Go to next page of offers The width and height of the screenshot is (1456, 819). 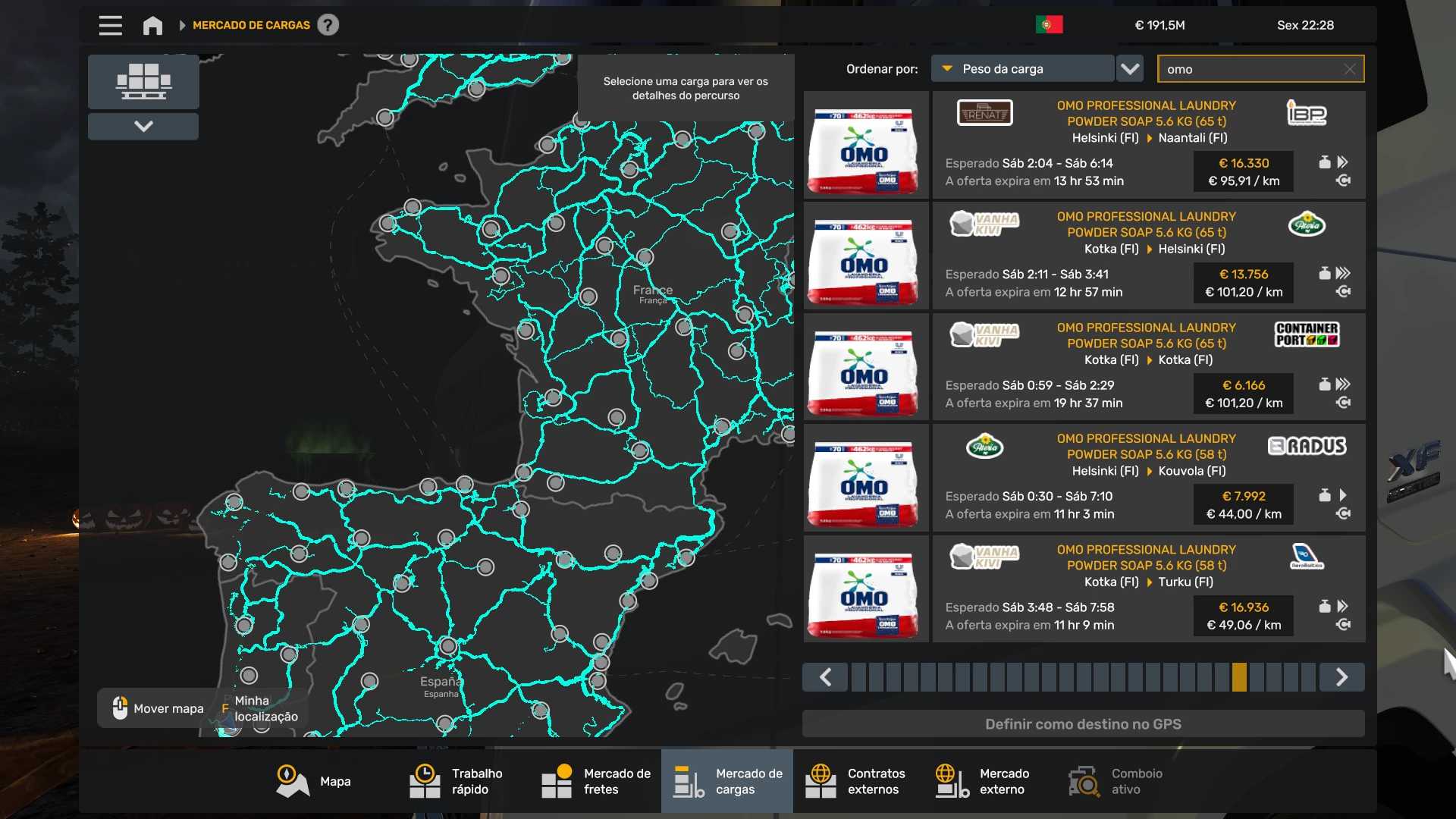1341,677
